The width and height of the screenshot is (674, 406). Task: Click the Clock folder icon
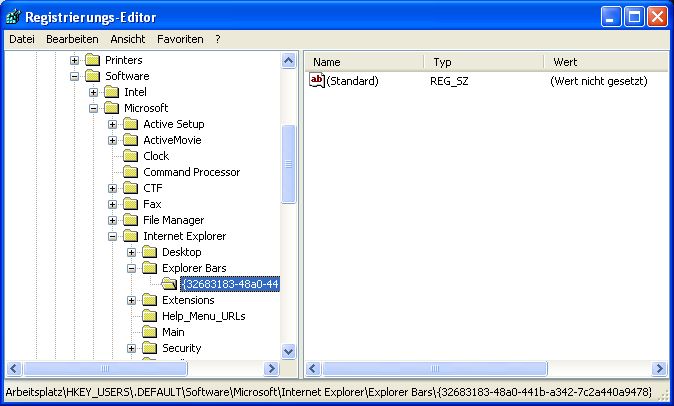[130, 156]
